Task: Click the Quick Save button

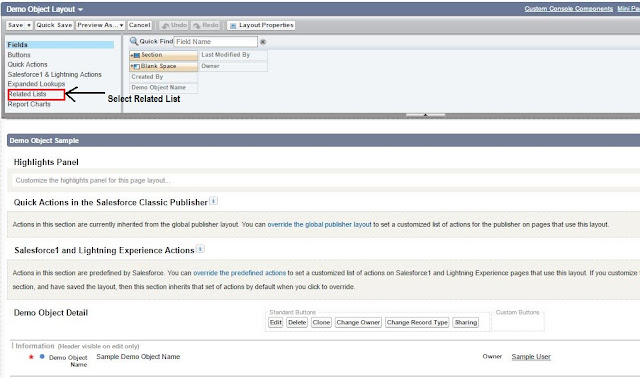Action: (54, 25)
